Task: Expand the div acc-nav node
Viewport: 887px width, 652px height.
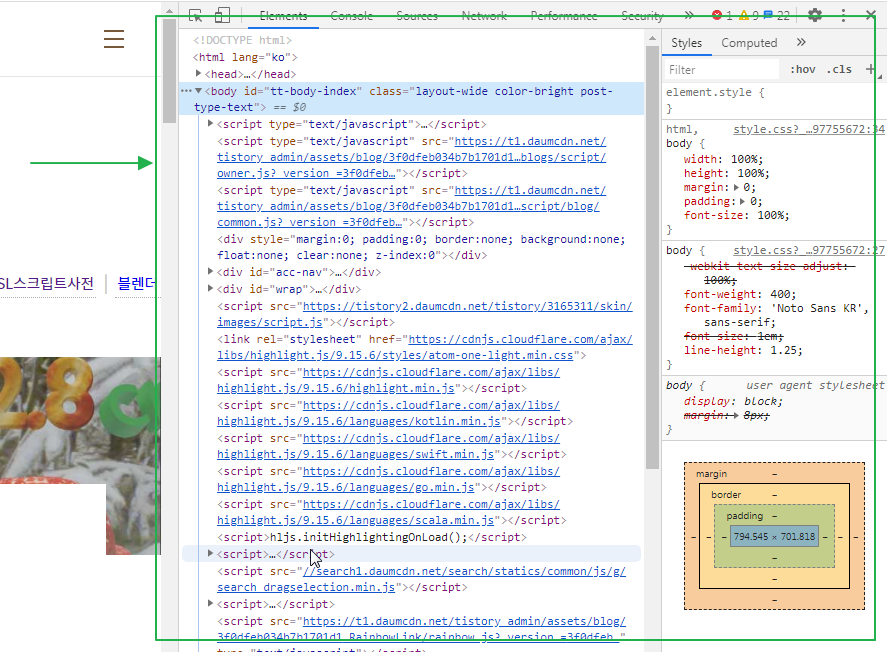Action: coord(210,271)
